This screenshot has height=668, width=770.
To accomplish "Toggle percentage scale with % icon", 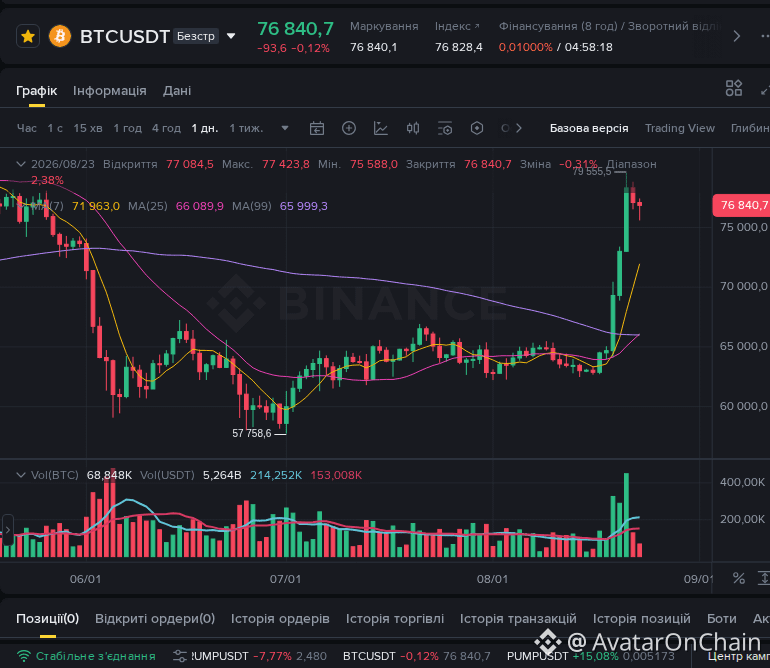I will (x=739, y=578).
